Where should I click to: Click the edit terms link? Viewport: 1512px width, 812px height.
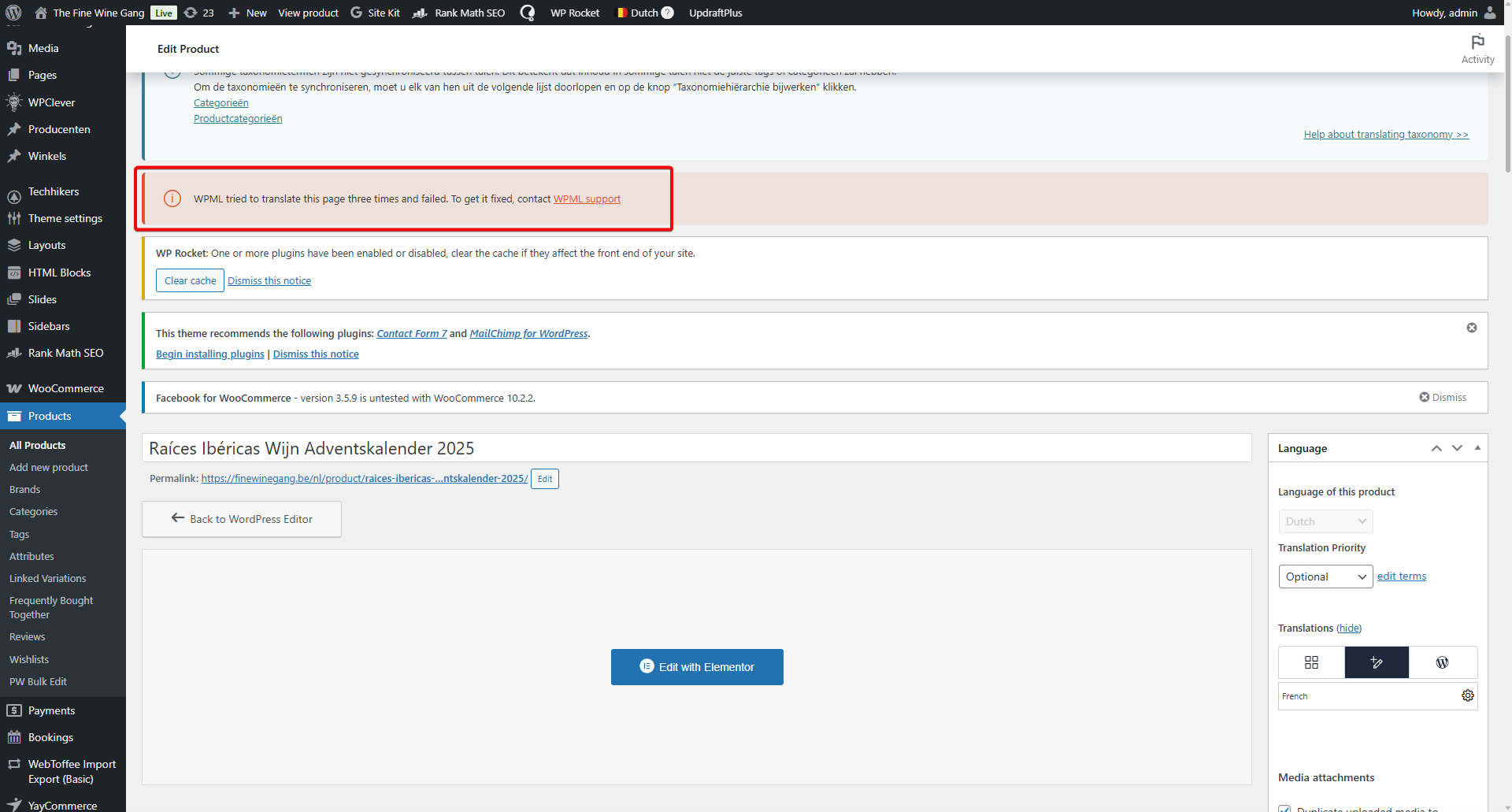[1402, 577]
